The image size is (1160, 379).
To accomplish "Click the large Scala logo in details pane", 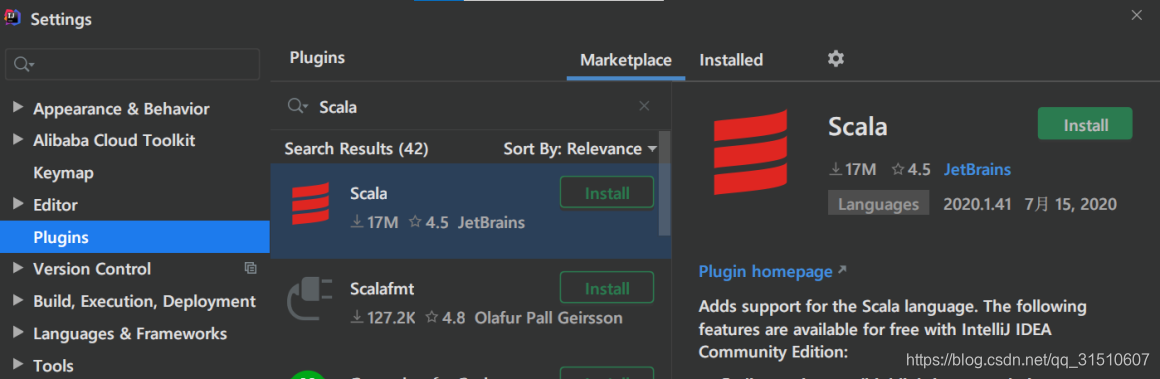I will point(750,152).
